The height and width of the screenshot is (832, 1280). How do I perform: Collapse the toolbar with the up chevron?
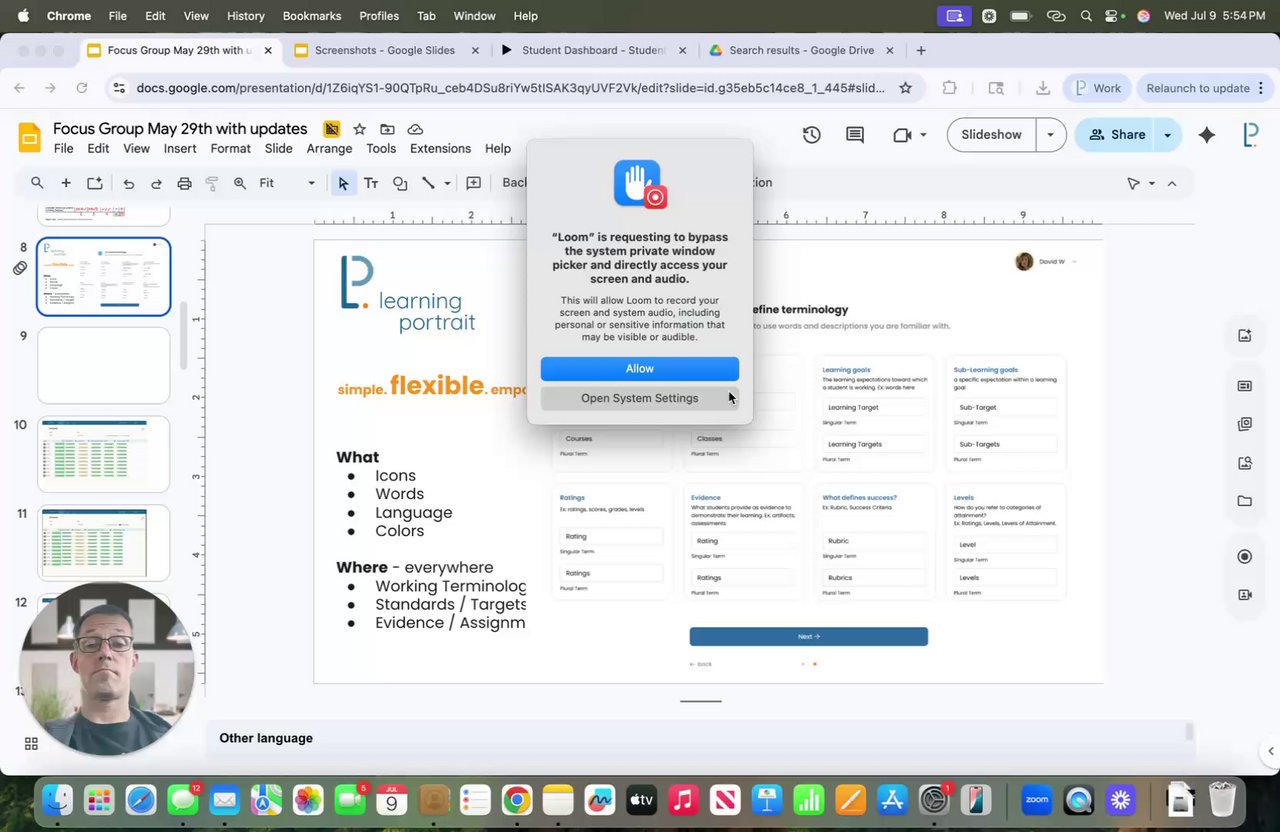point(1172,183)
